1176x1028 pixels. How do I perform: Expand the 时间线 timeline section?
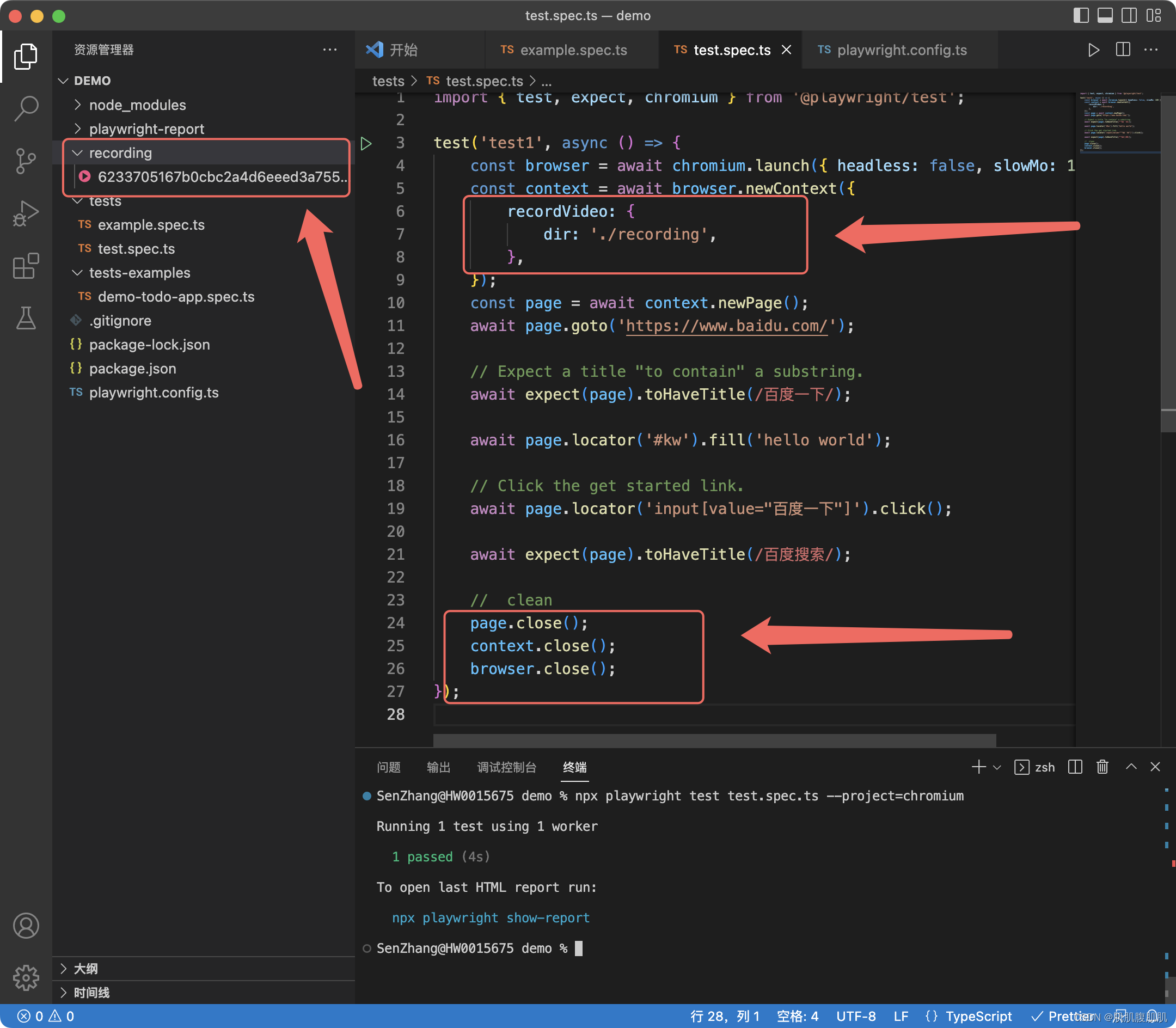coord(204,993)
